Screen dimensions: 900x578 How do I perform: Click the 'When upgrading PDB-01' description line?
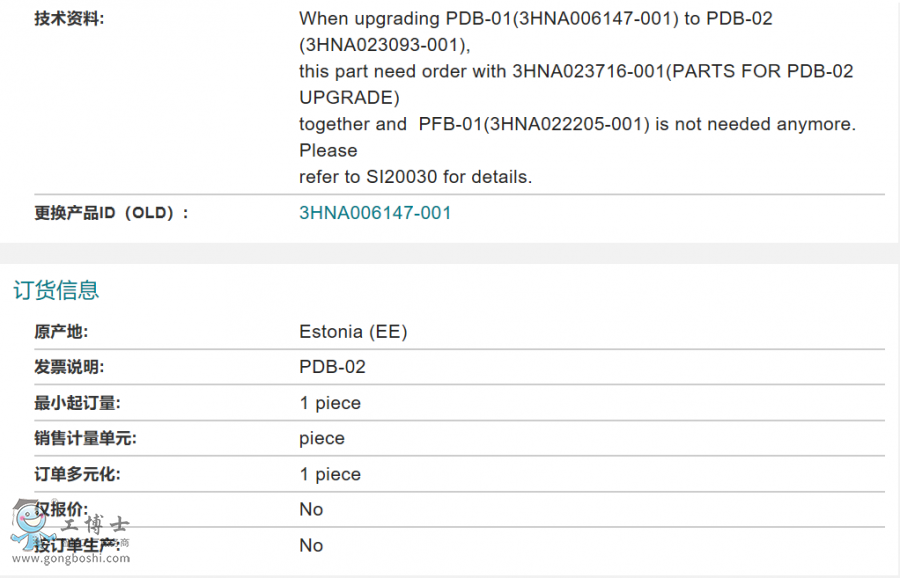click(535, 18)
